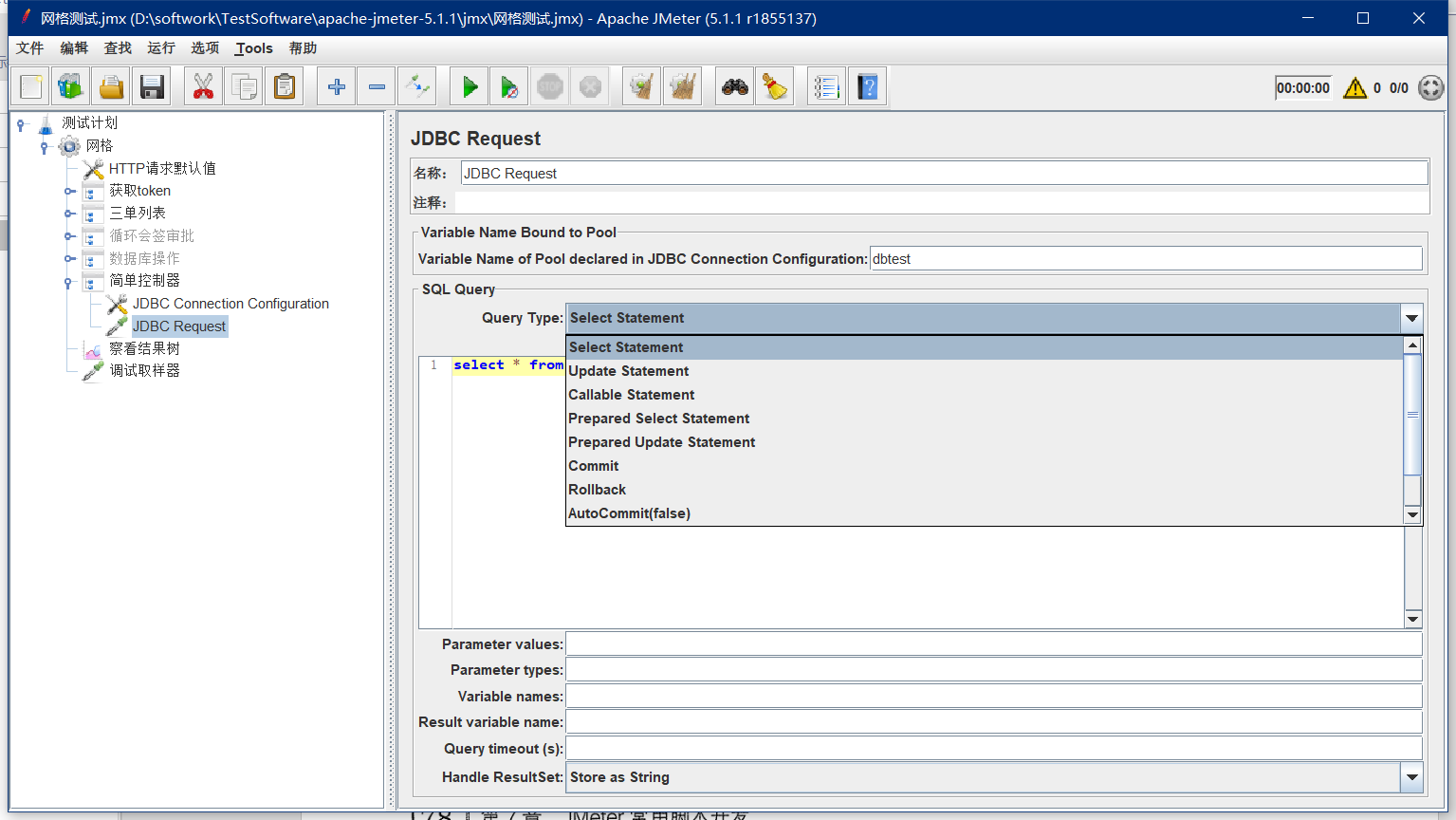Click the Parameter values field

click(x=994, y=644)
